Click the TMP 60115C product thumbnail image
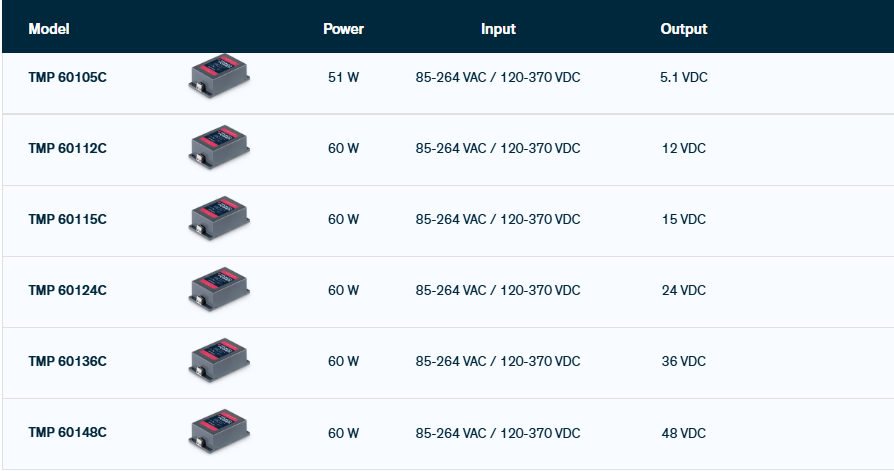Image resolution: width=894 pixels, height=471 pixels. pyautogui.click(x=219, y=219)
